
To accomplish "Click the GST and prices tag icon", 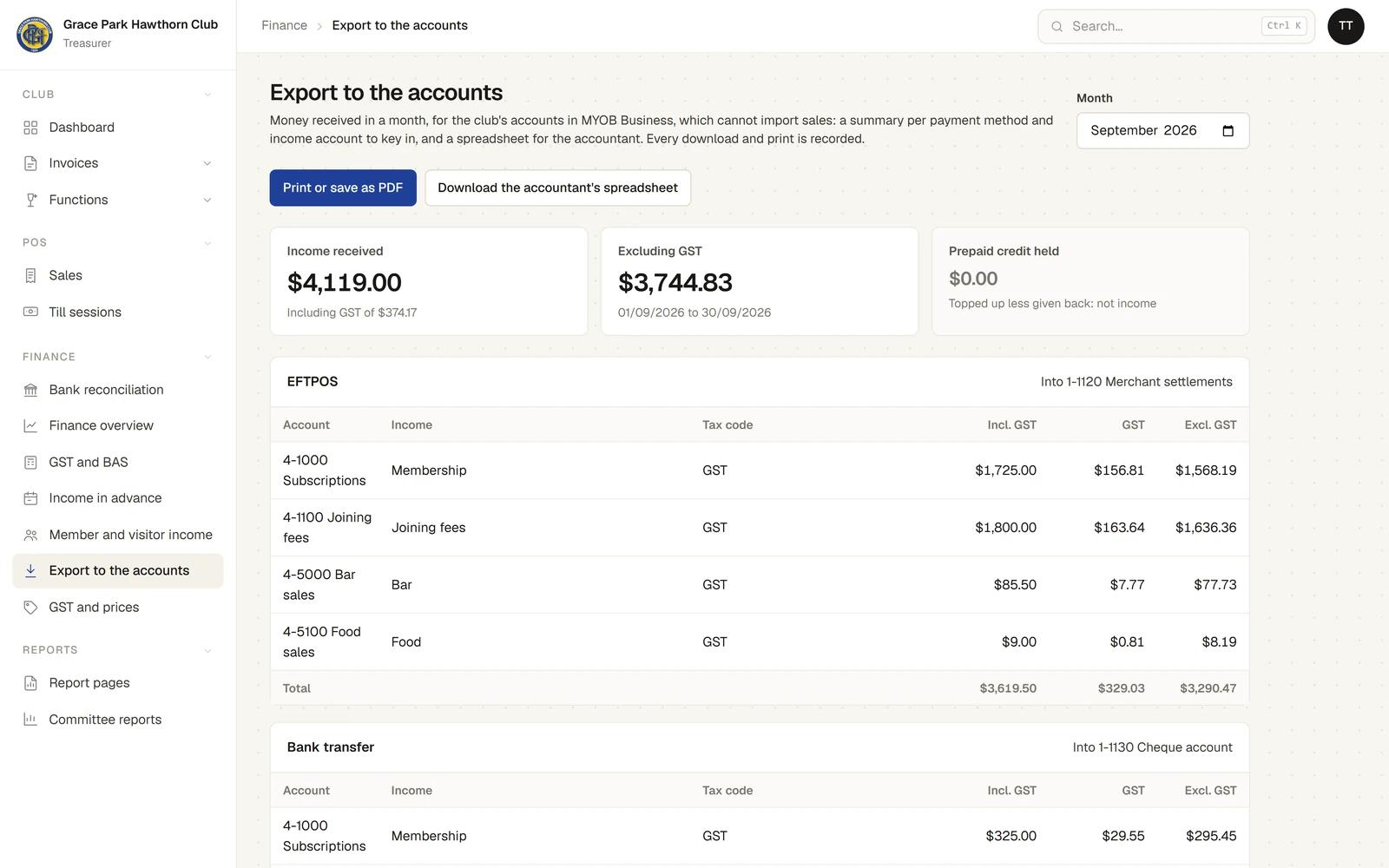I will [30, 608].
